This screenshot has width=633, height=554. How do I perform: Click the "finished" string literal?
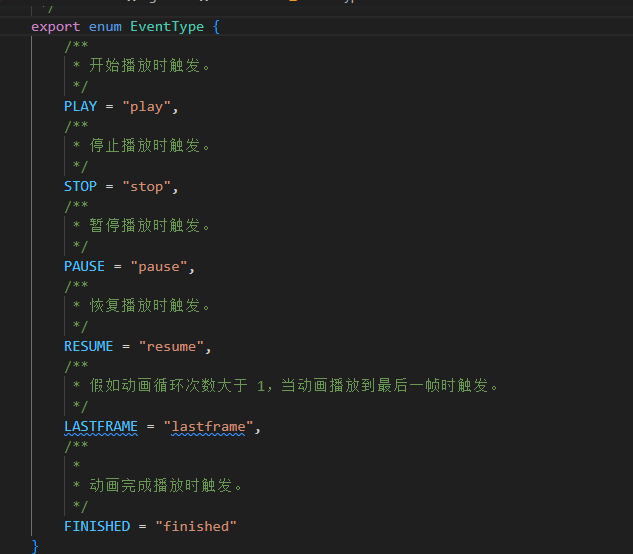click(196, 527)
